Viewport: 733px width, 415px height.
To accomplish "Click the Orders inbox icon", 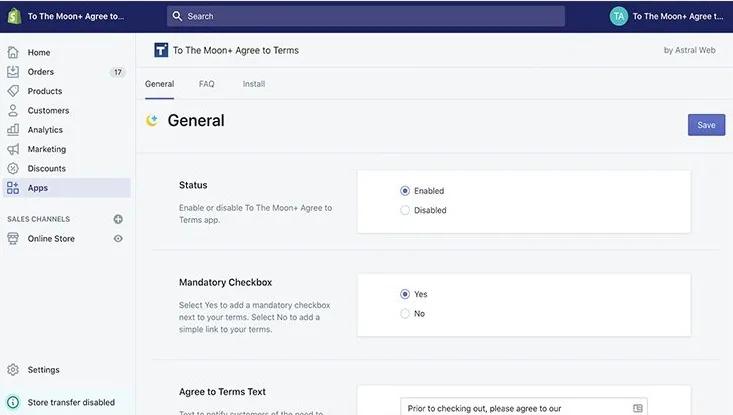I will tap(13, 72).
